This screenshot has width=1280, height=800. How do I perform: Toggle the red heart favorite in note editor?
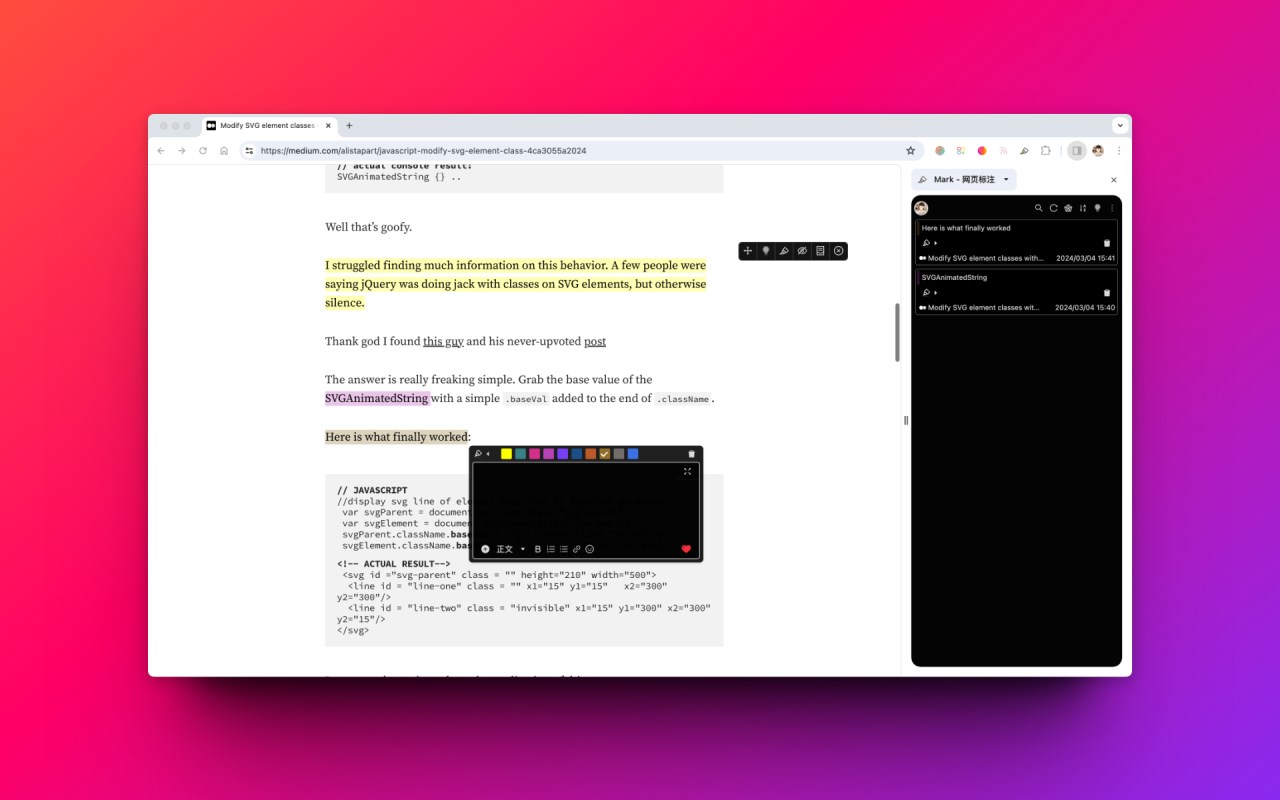686,549
